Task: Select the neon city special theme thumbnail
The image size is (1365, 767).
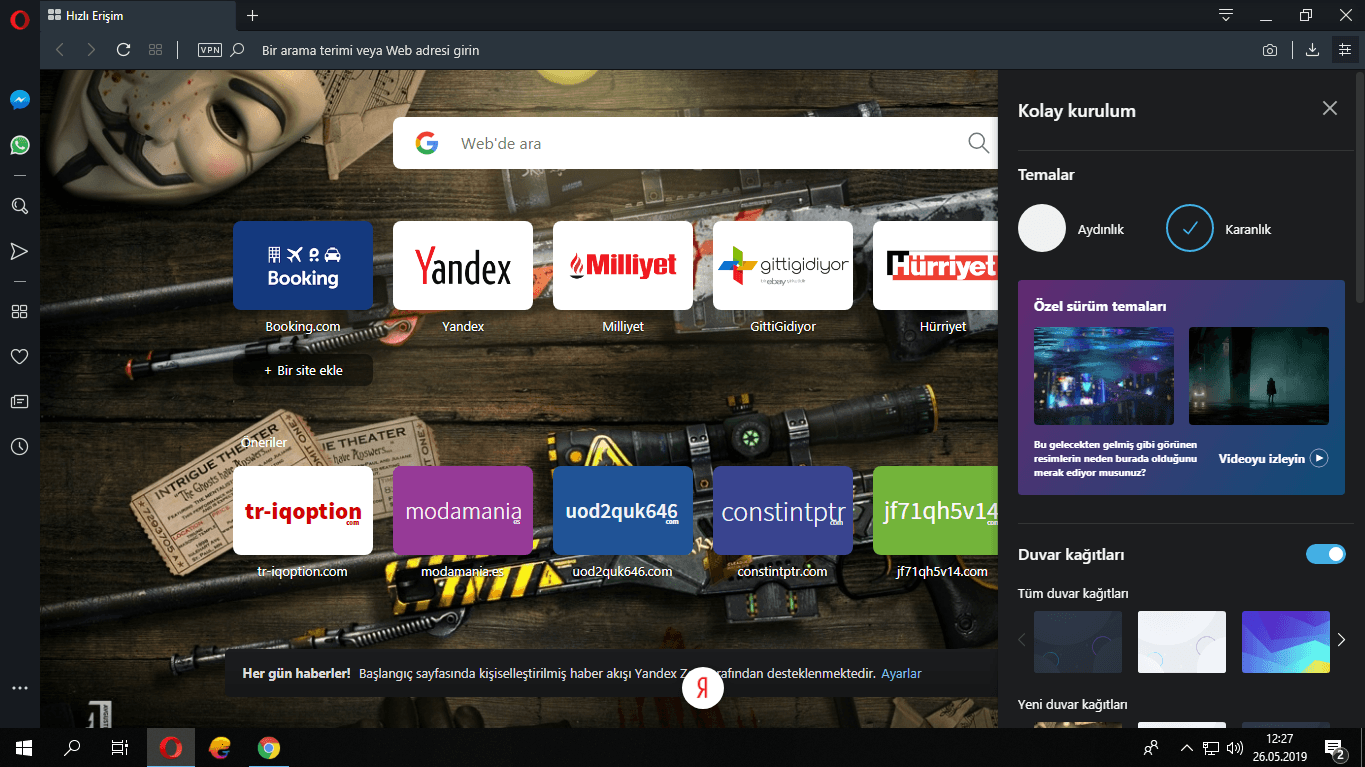Action: click(x=1104, y=376)
